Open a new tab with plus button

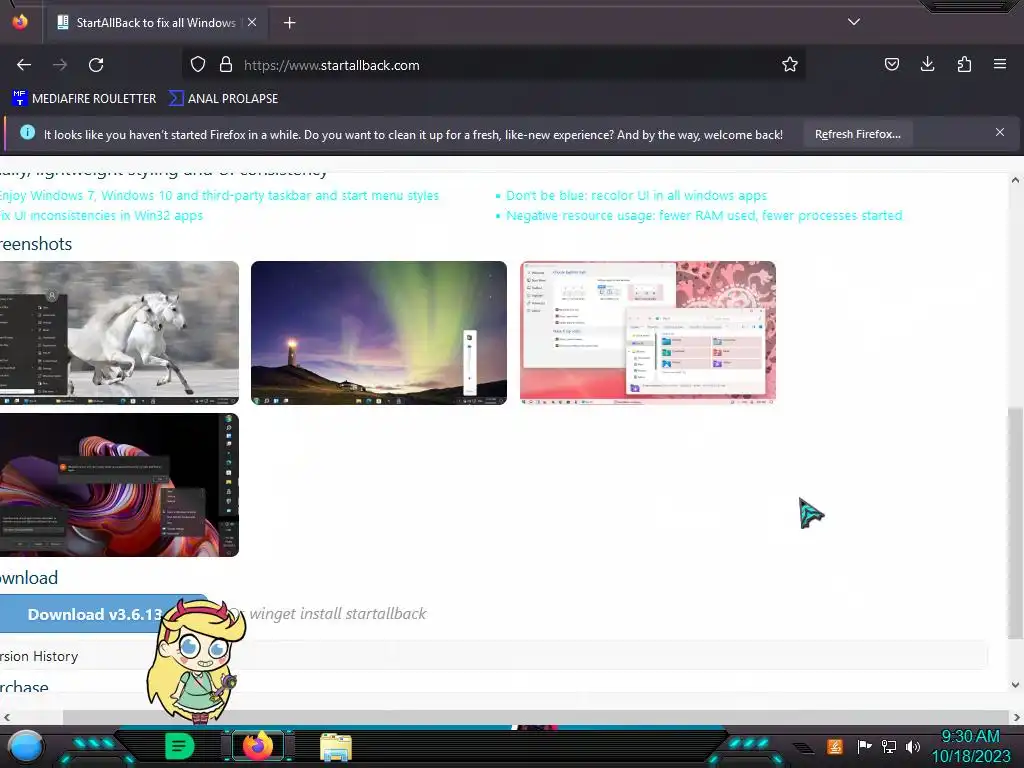click(289, 23)
